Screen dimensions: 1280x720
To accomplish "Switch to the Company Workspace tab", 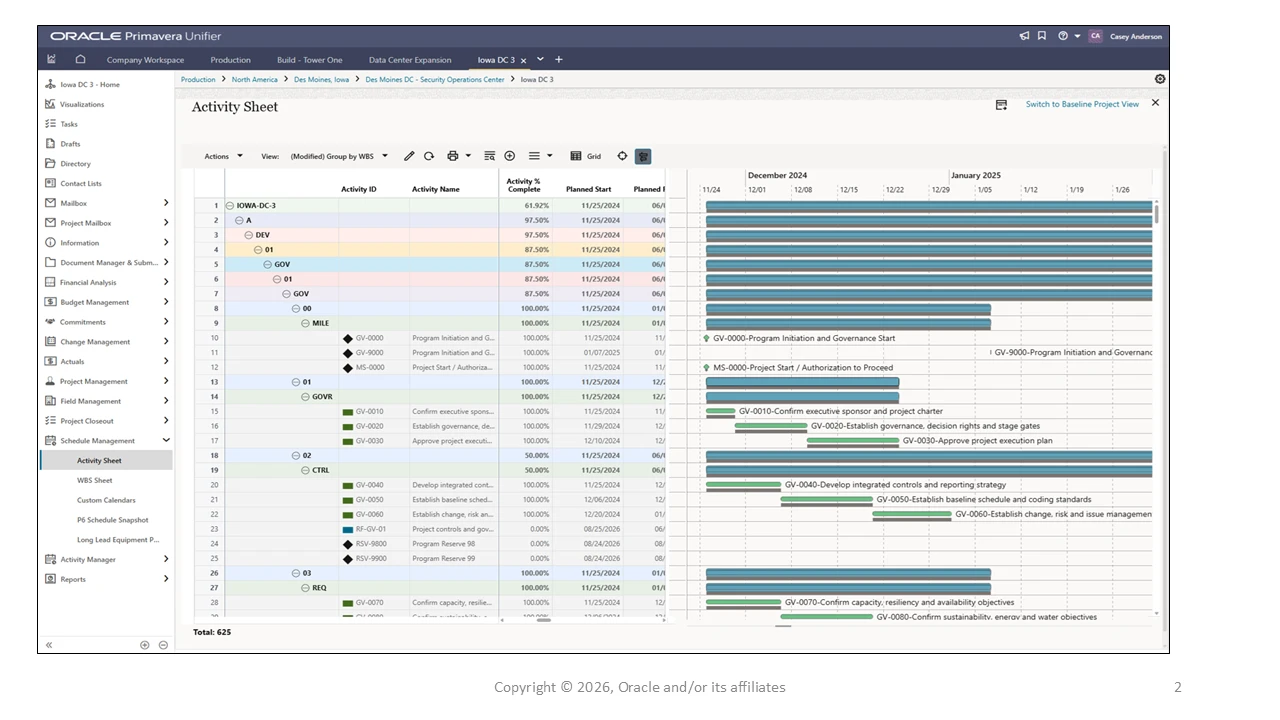I will 145,60.
